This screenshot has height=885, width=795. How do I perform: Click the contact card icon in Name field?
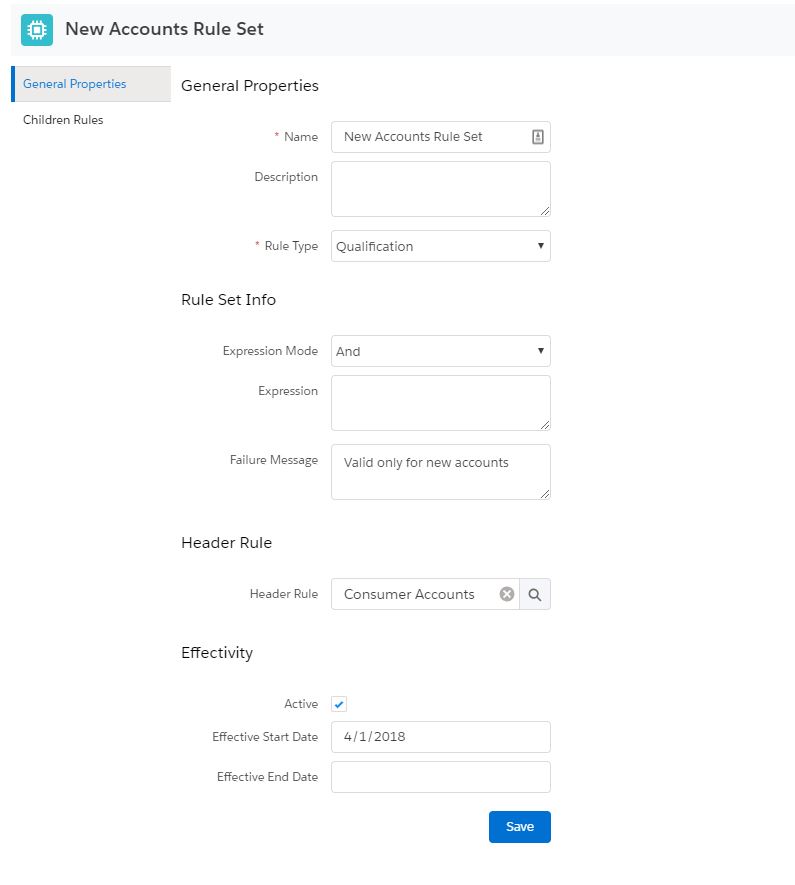pos(538,137)
